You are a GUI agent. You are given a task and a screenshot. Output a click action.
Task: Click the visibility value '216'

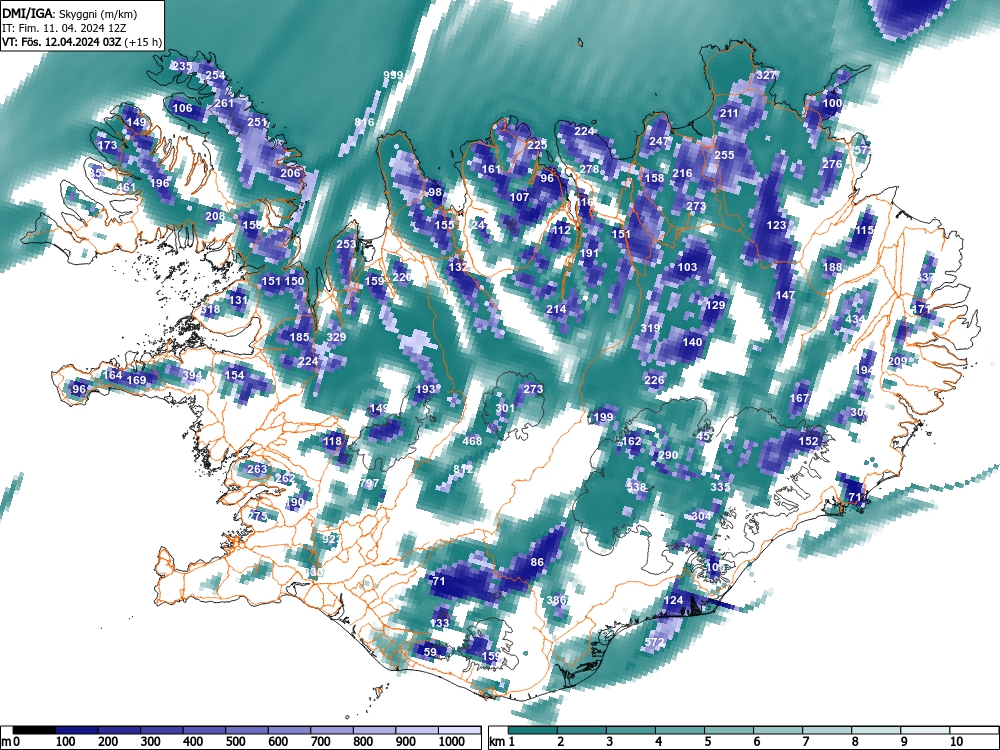(682, 173)
